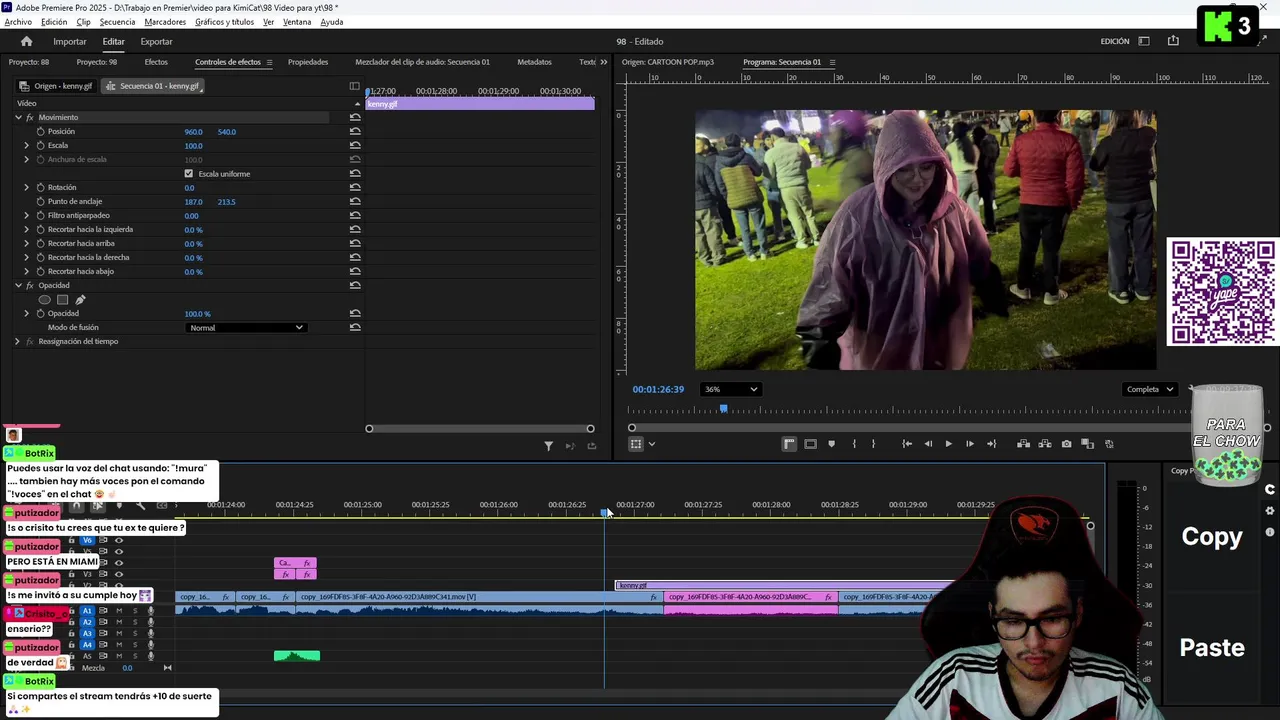Toggle the Escala uniforme checkbox
The width and height of the screenshot is (1280, 720).
point(188,173)
